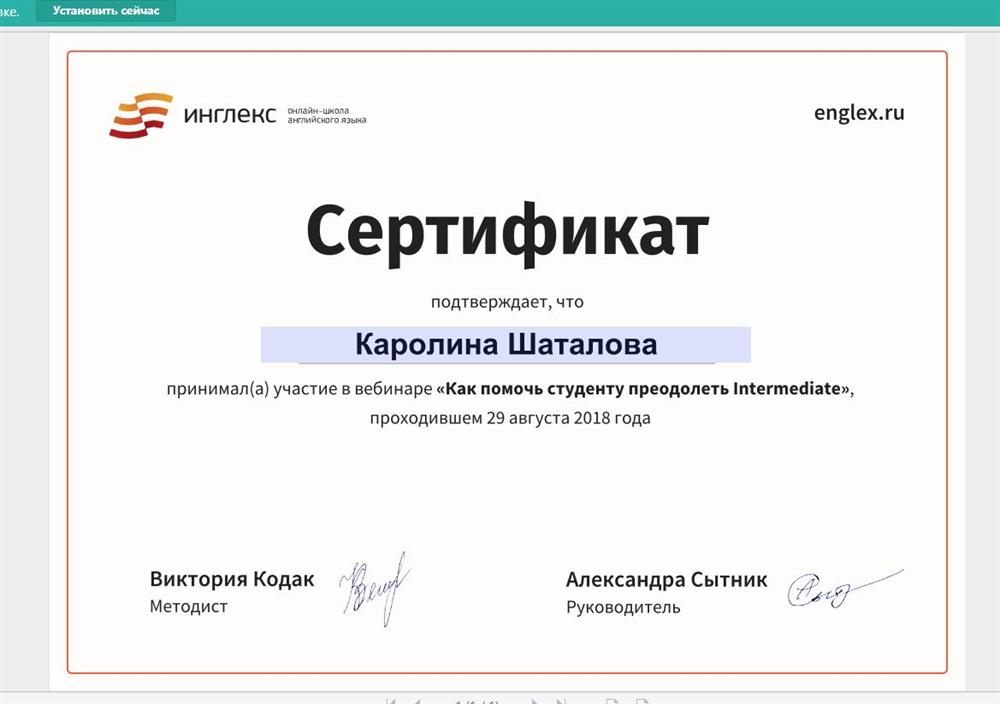Click the name 'Виктория Кодак'
Image resolution: width=1000 pixels, height=704 pixels.
click(x=232, y=579)
